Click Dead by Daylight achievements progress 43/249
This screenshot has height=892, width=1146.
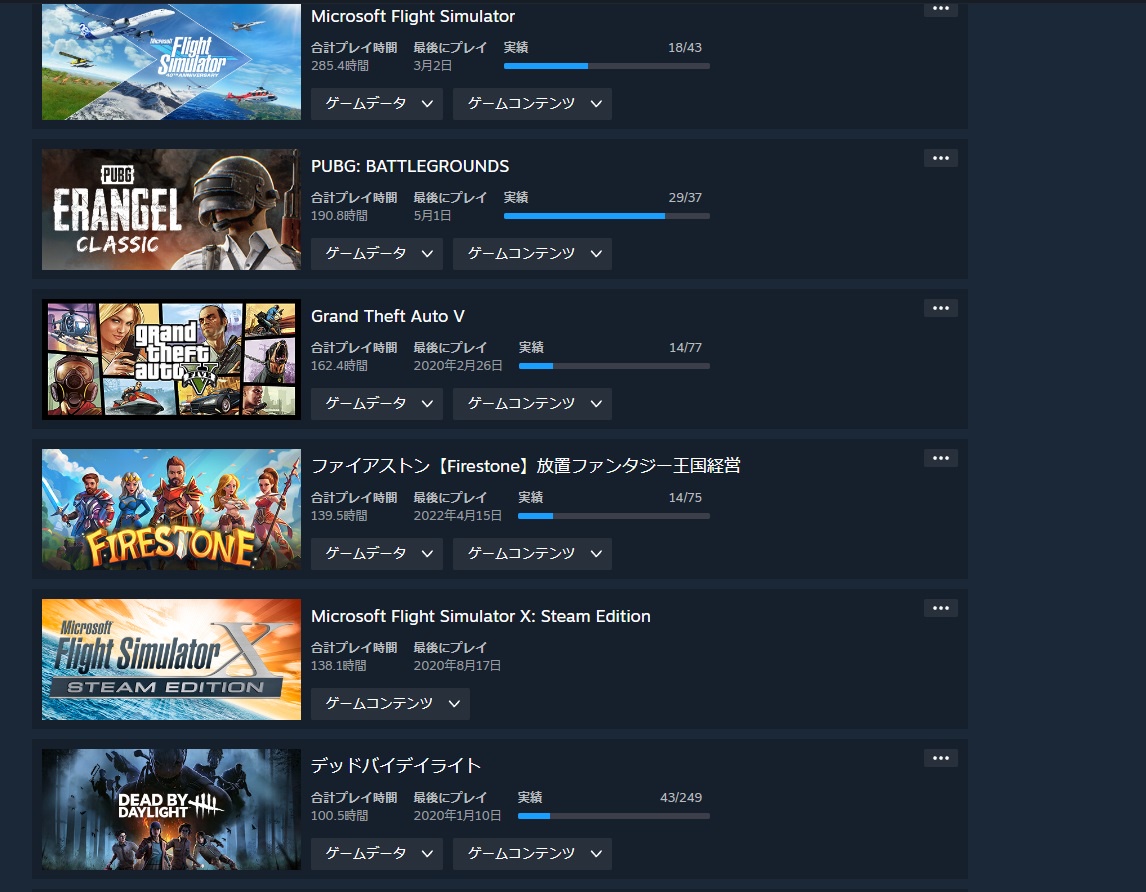(613, 816)
